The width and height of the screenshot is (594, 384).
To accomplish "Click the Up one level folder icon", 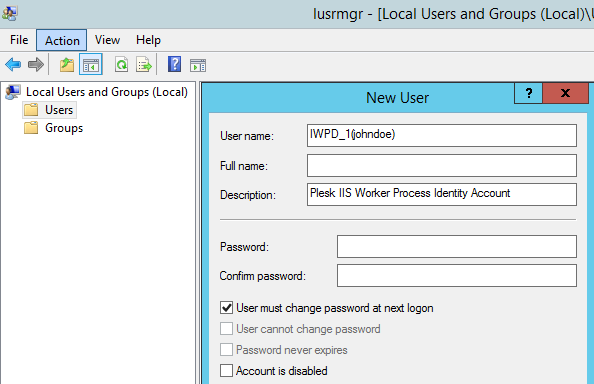I will (x=67, y=65).
